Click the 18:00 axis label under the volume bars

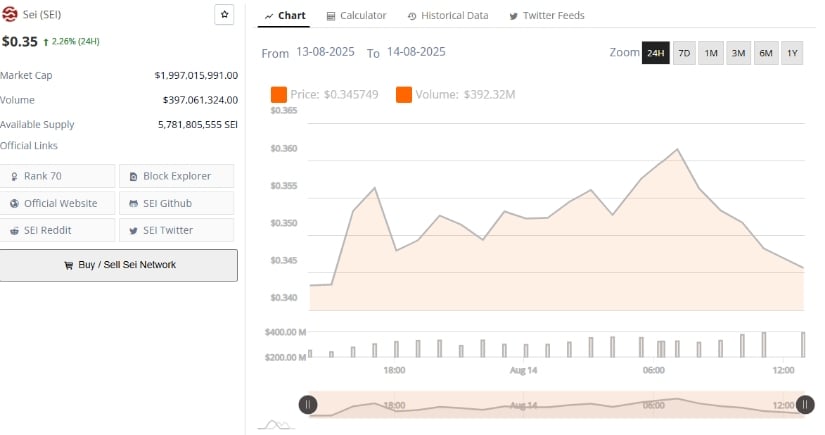point(394,370)
